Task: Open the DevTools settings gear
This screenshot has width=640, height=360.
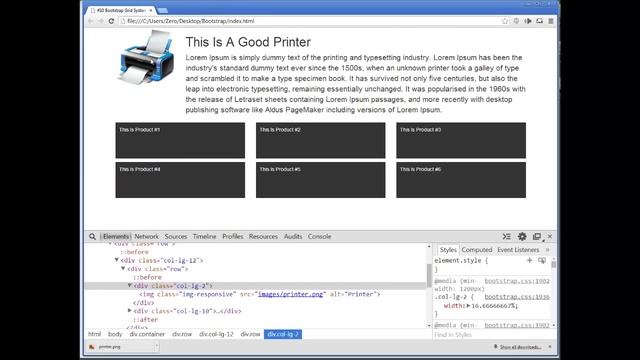Action: (522, 236)
